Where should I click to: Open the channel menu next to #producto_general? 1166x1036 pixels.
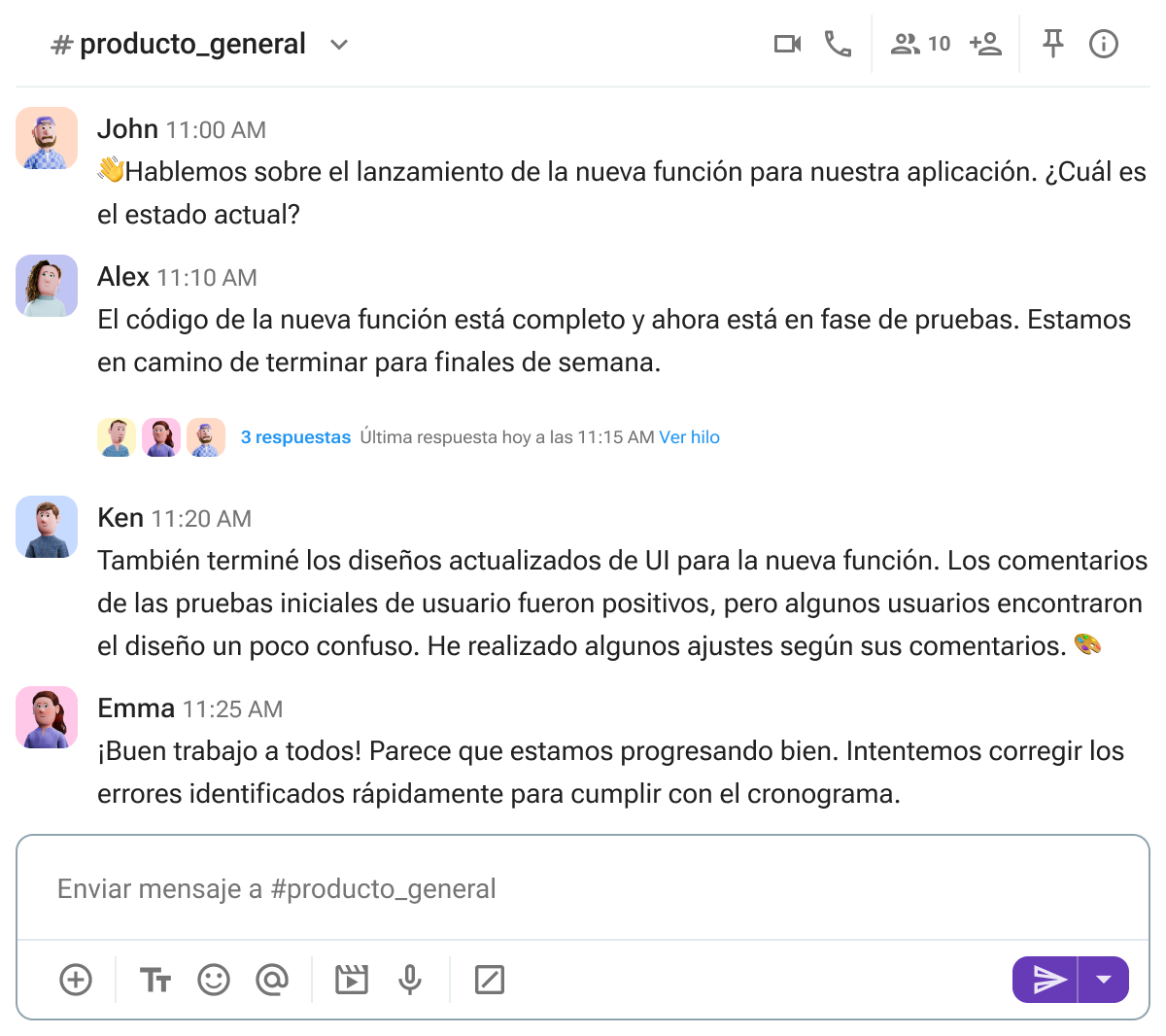click(337, 44)
